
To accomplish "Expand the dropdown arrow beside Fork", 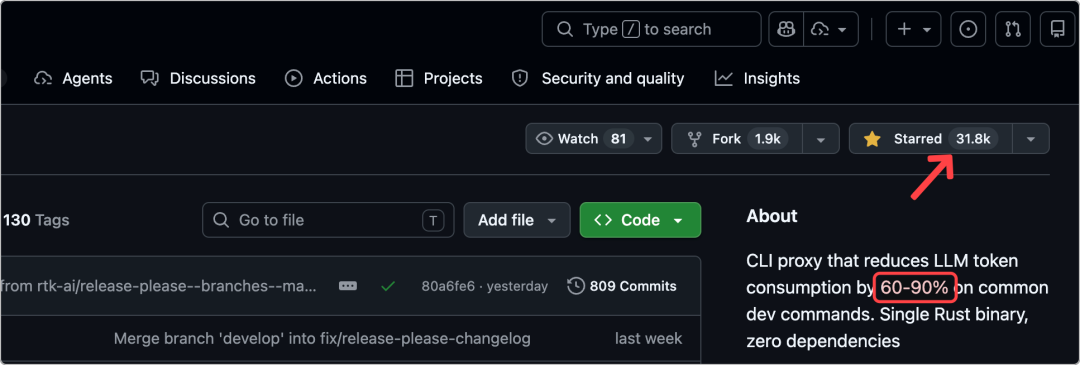I will [x=821, y=138].
